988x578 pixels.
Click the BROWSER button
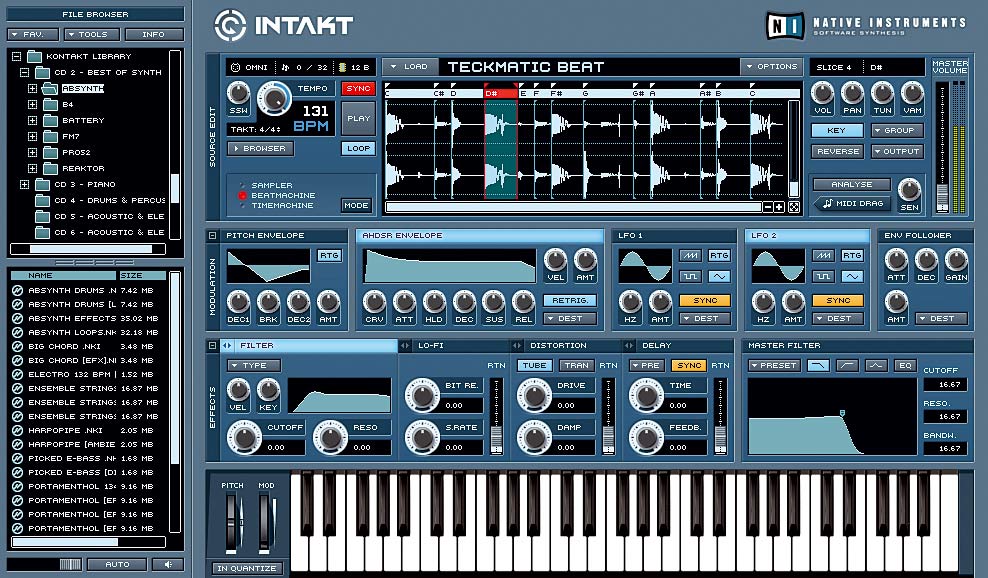pos(261,148)
